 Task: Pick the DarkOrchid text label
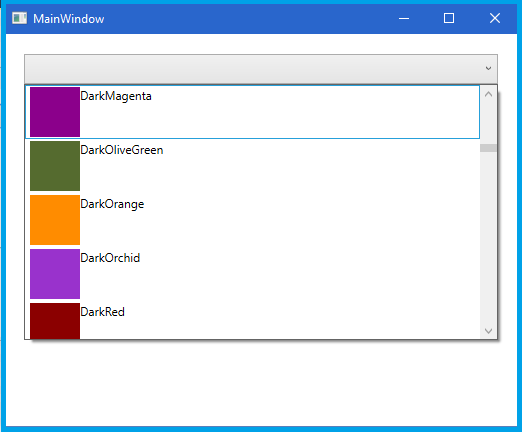110,258
